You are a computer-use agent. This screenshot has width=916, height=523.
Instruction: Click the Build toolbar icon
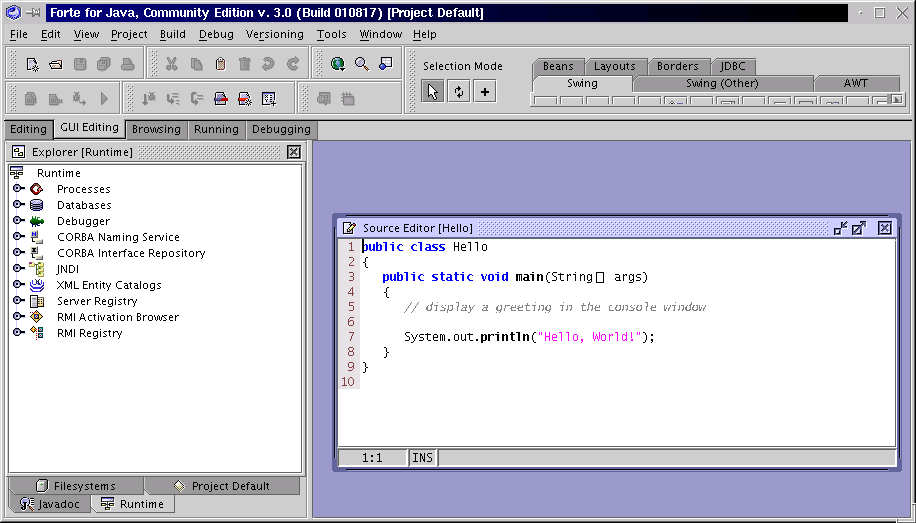click(x=55, y=99)
